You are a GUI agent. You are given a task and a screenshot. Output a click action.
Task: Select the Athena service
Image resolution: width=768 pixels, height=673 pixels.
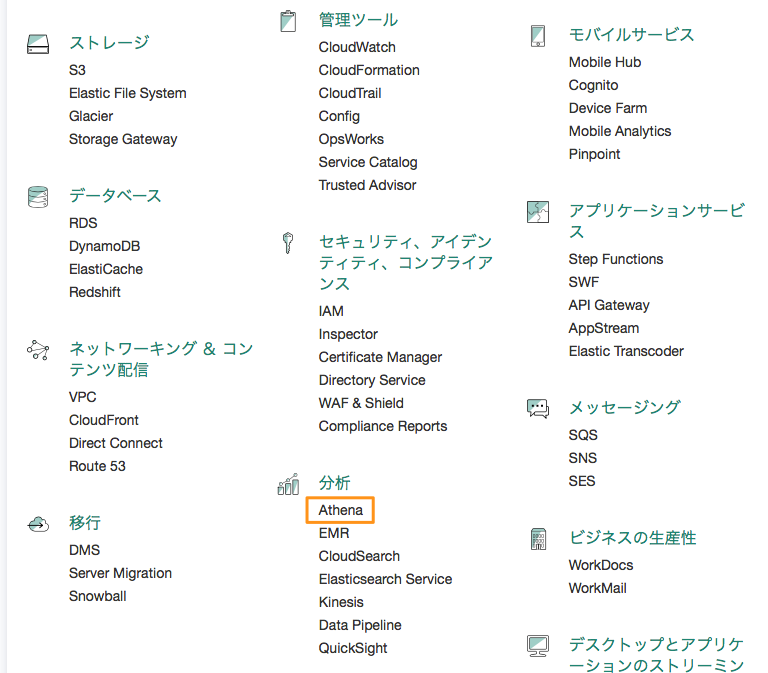(340, 510)
